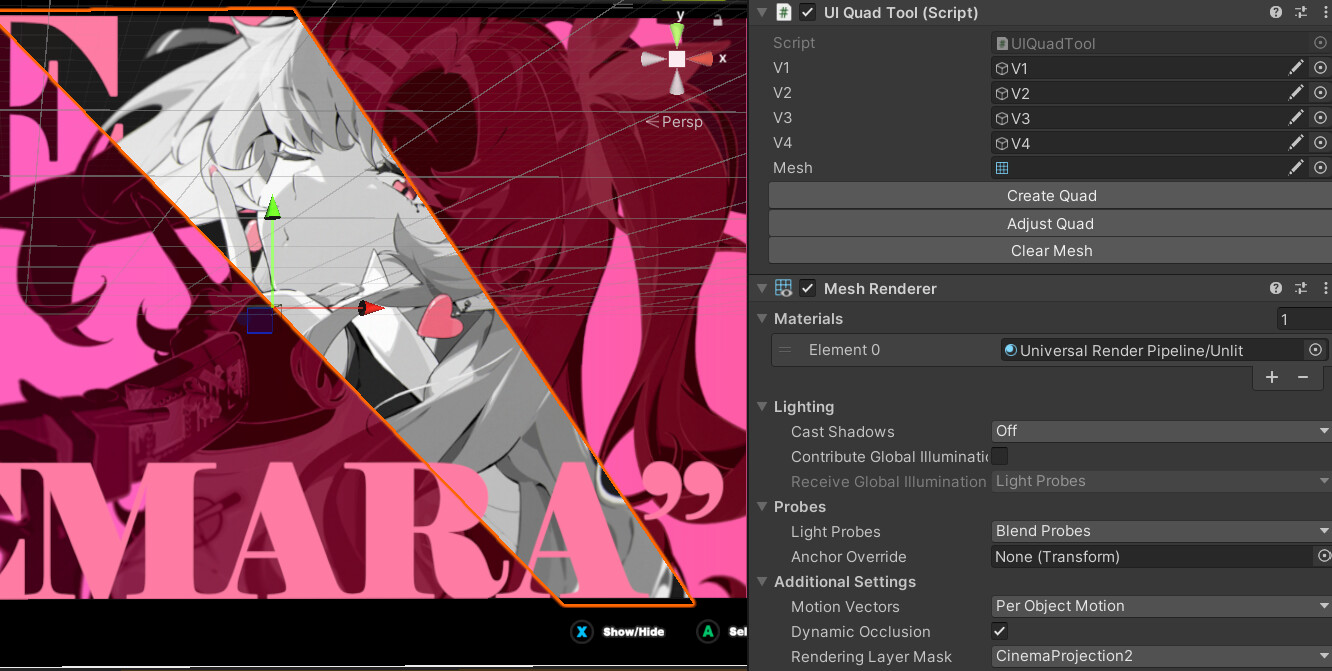Open the Cast Shadows dropdown

[x=1161, y=431]
